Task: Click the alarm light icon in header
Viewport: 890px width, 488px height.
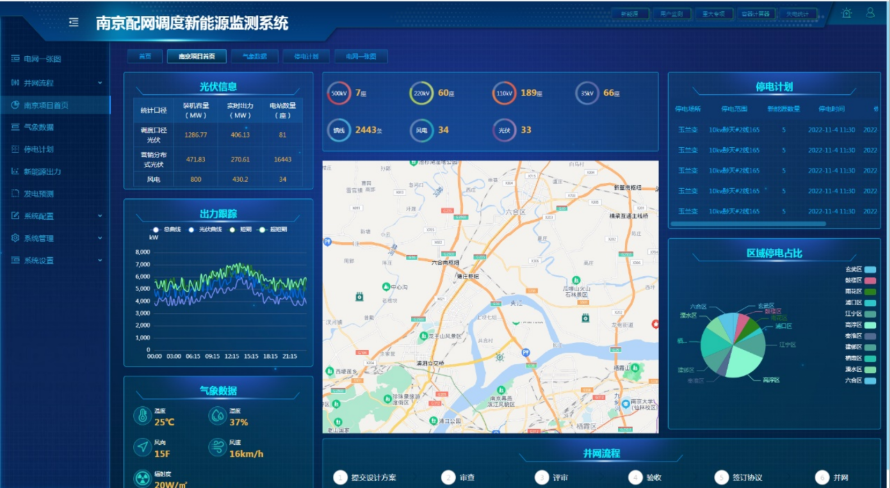Action: pyautogui.click(x=848, y=13)
